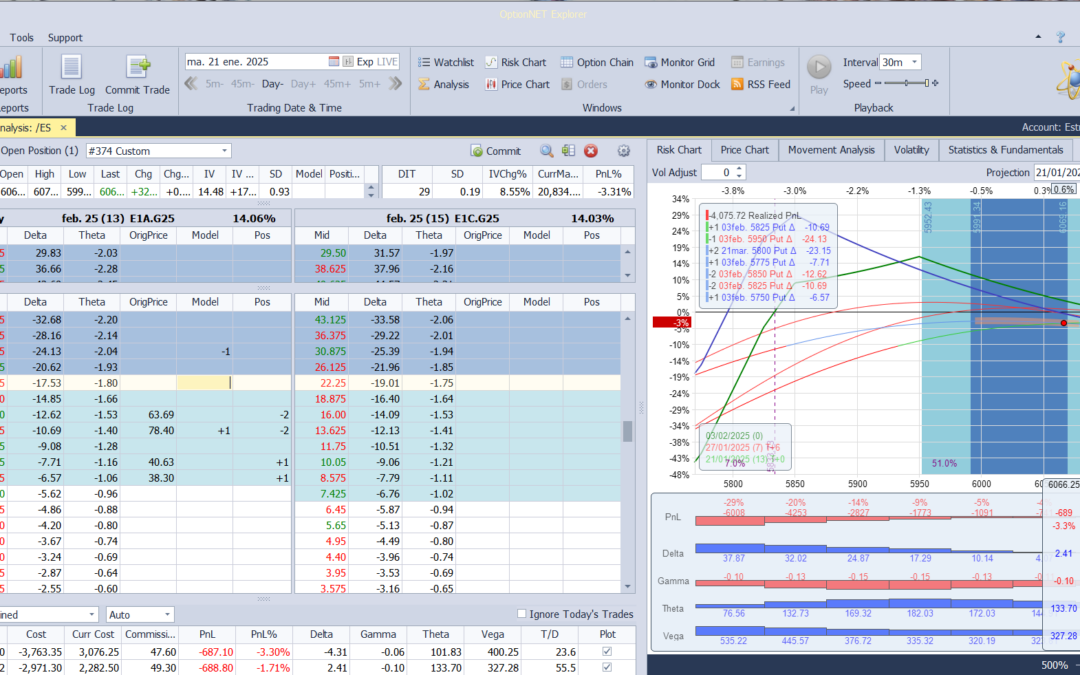This screenshot has width=1080, height=675.
Task: Open the Support menu
Action: pyautogui.click(x=65, y=37)
